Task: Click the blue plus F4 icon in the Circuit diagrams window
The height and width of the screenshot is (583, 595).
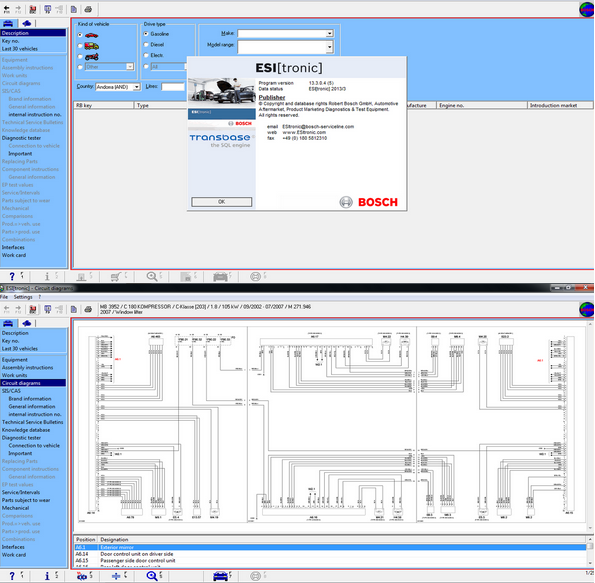Action: tap(116, 576)
